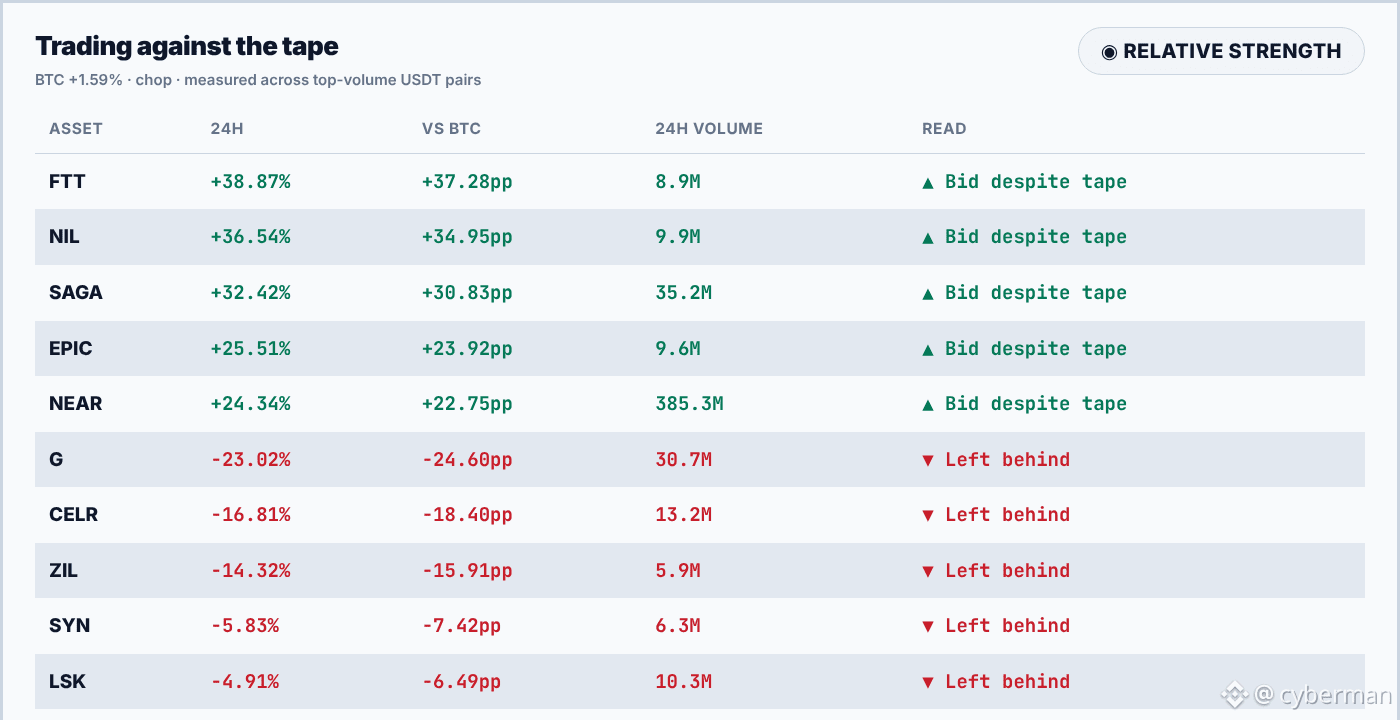1400x720 pixels.
Task: Open the CELR asset row
Action: point(700,515)
